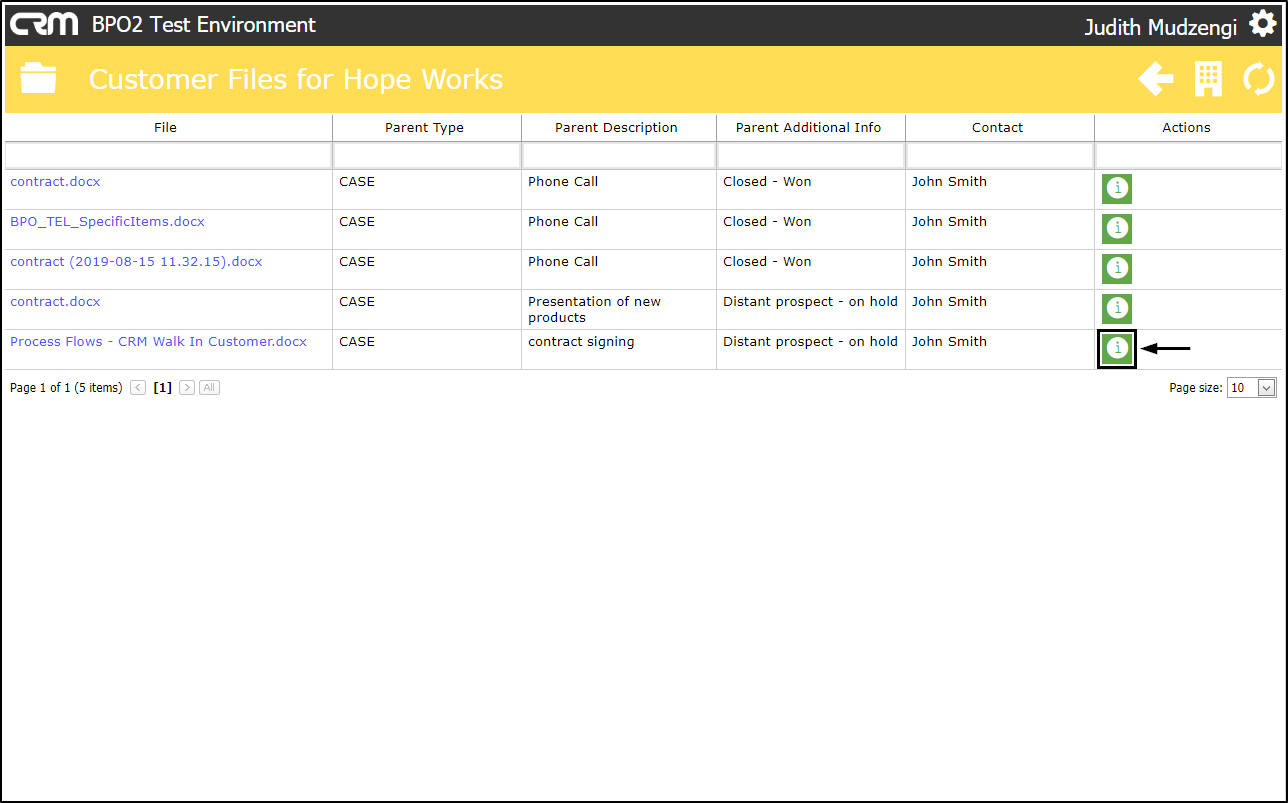Screen dimensions: 1288x803
Task: Click John Smith in the BPO_TEL_SpecificItems.docx row
Action: coord(949,222)
